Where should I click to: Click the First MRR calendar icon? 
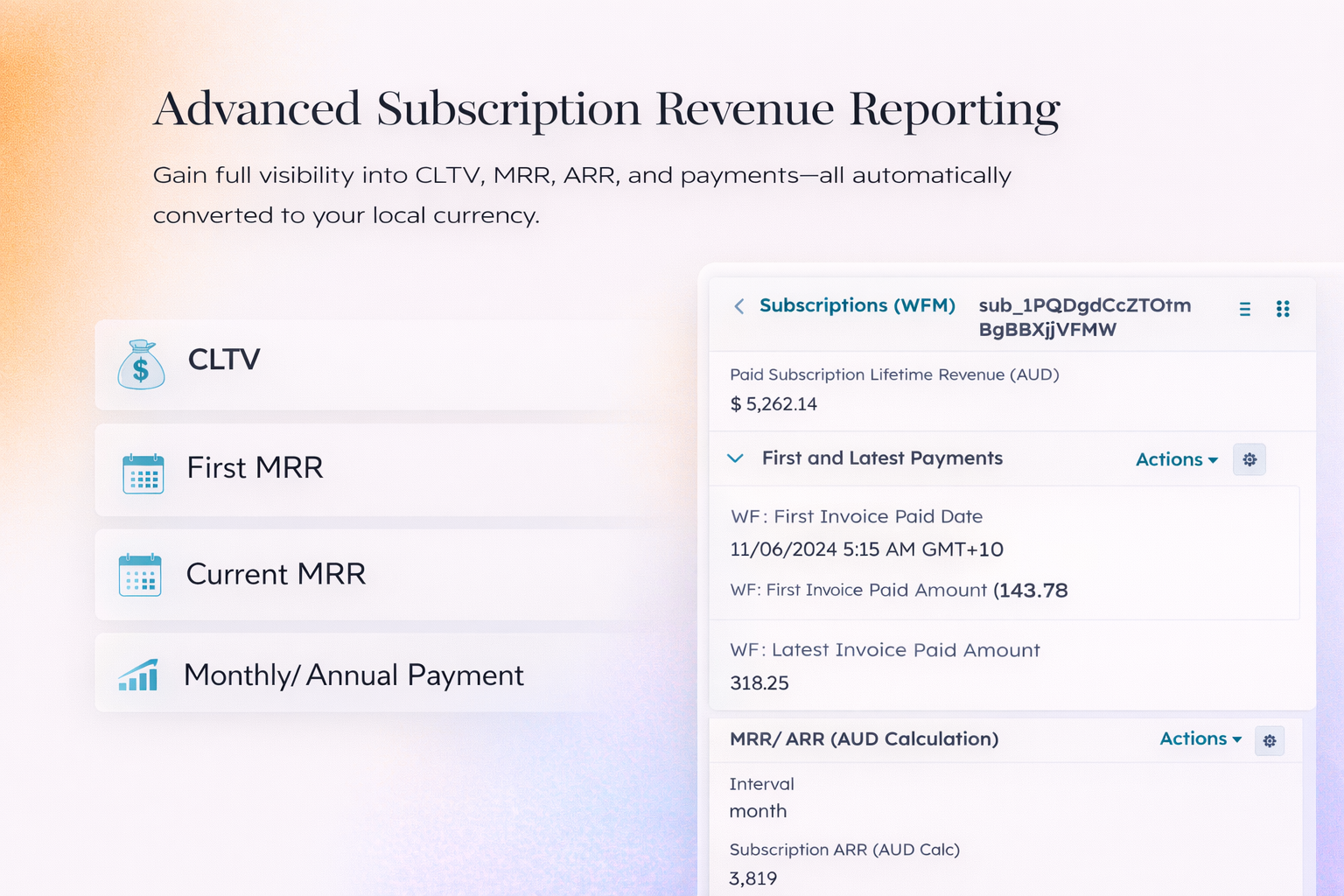coord(143,473)
